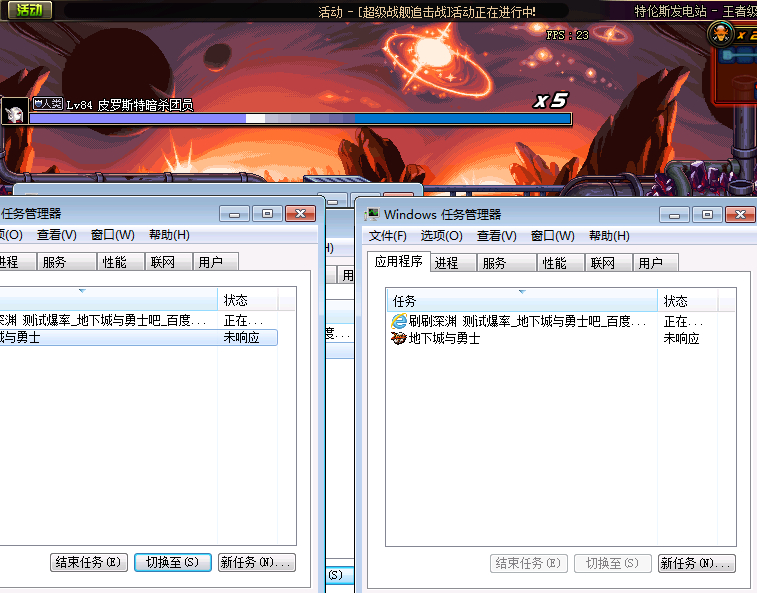Click the sort arrow above left window task column
Image resolution: width=757 pixels, height=593 pixels.
tap(82, 291)
